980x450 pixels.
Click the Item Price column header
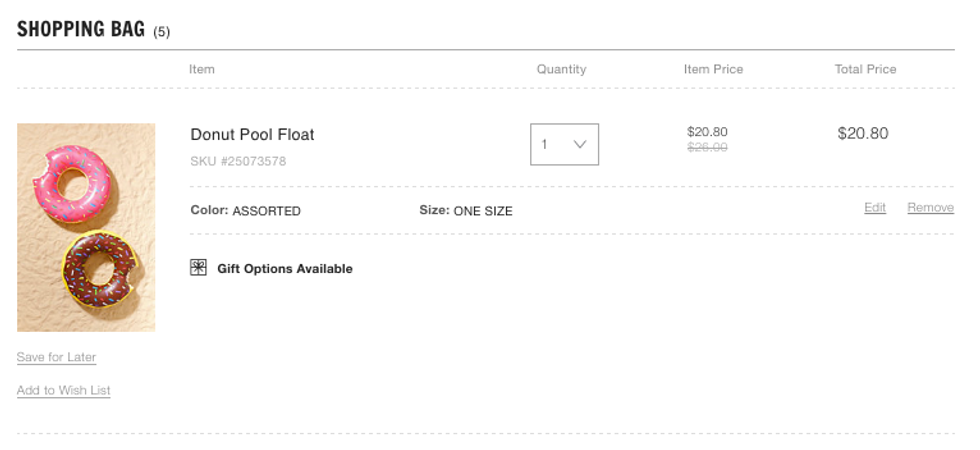[x=713, y=69]
